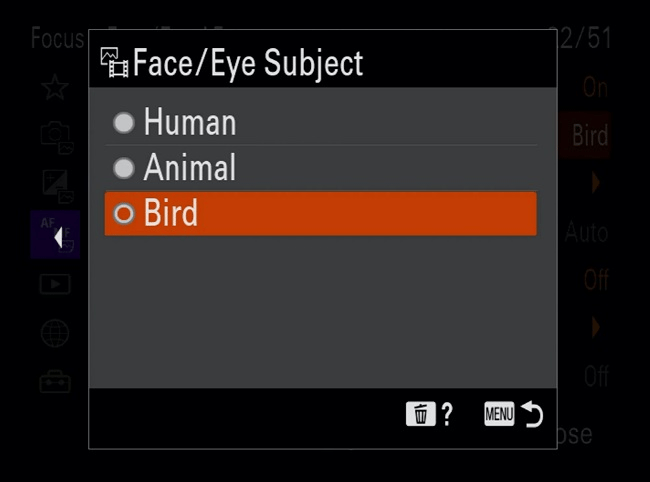Open the Network globe tab

(x=55, y=333)
